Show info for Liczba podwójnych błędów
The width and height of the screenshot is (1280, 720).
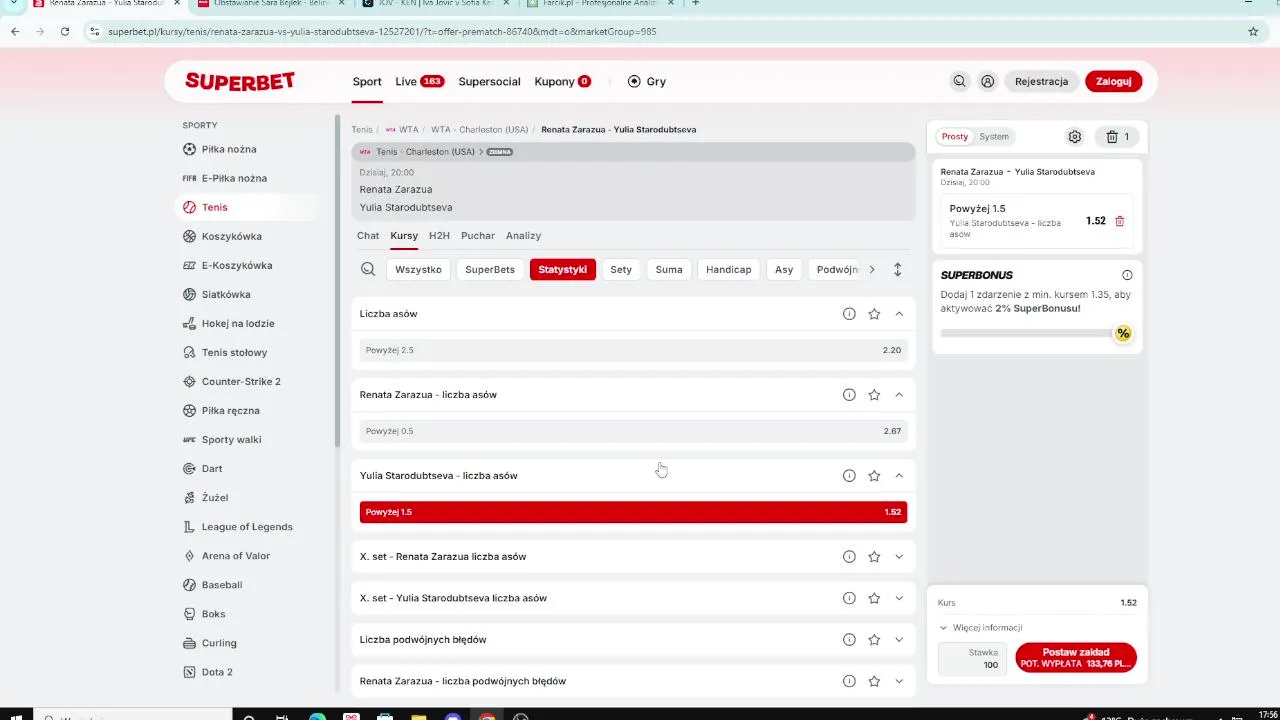[x=849, y=640]
